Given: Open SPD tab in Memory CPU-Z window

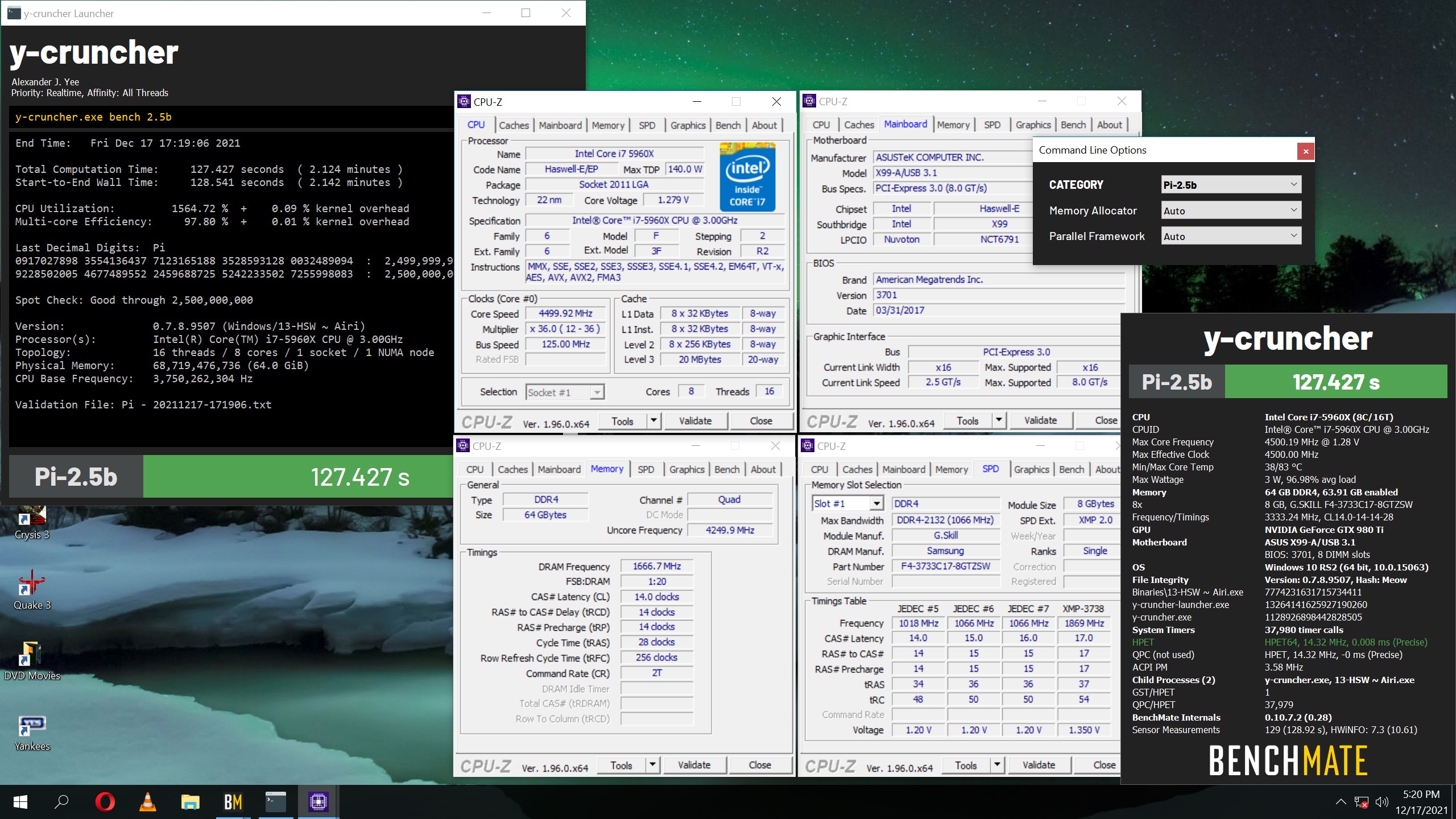Looking at the screenshot, I should point(646,469).
